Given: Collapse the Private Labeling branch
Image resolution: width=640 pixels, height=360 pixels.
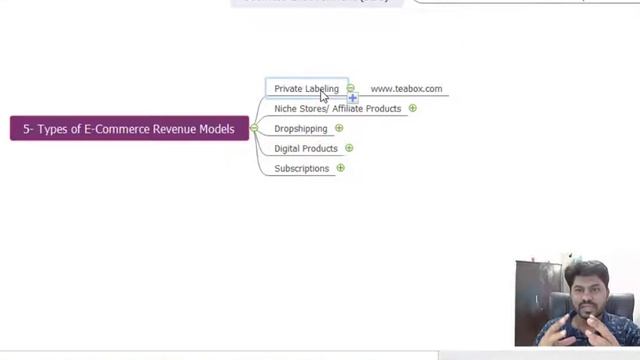Looking at the screenshot, I should (351, 88).
